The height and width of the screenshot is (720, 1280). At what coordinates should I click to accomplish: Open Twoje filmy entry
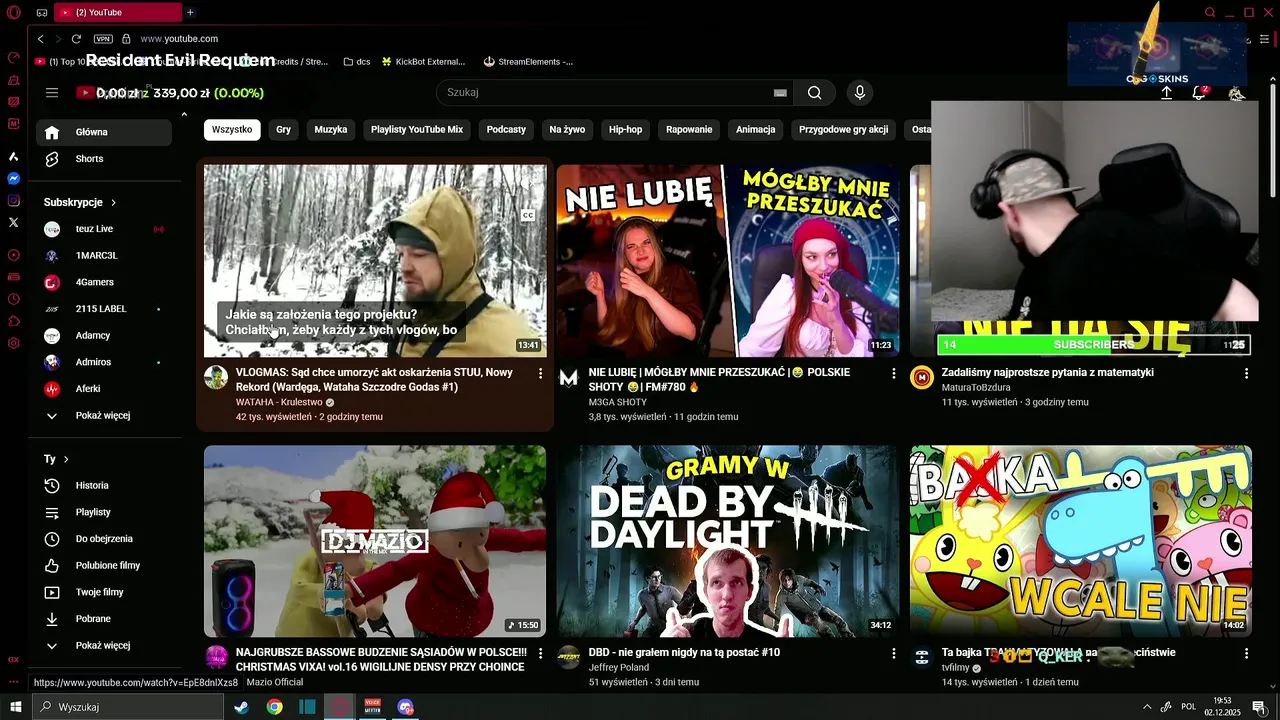pos(104,592)
